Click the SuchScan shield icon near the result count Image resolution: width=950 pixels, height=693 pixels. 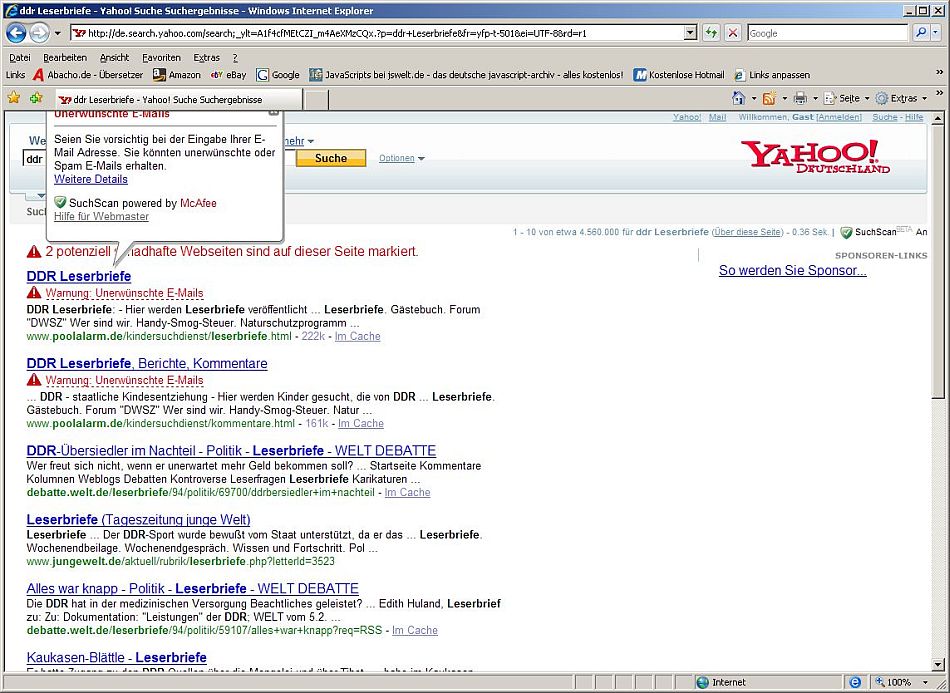[x=846, y=232]
